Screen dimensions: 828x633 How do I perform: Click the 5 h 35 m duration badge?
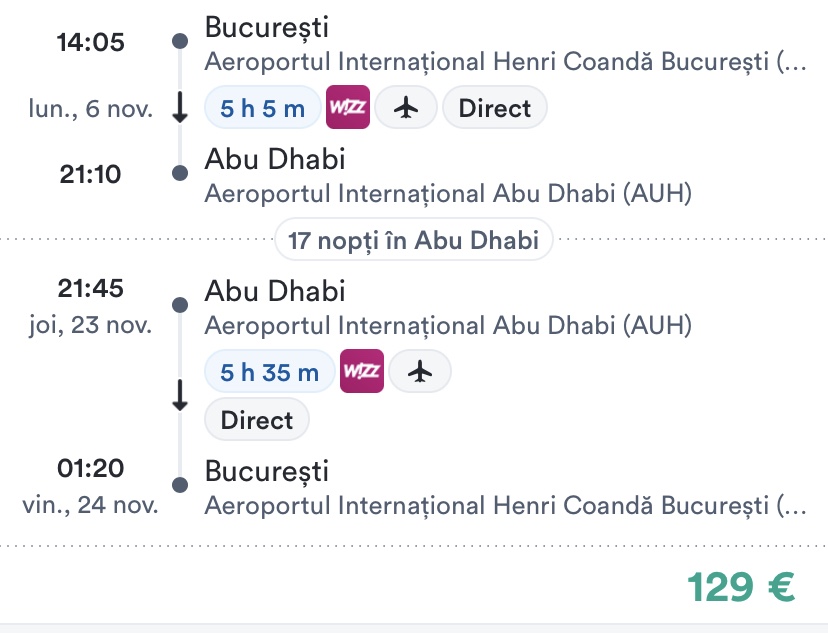coord(269,372)
